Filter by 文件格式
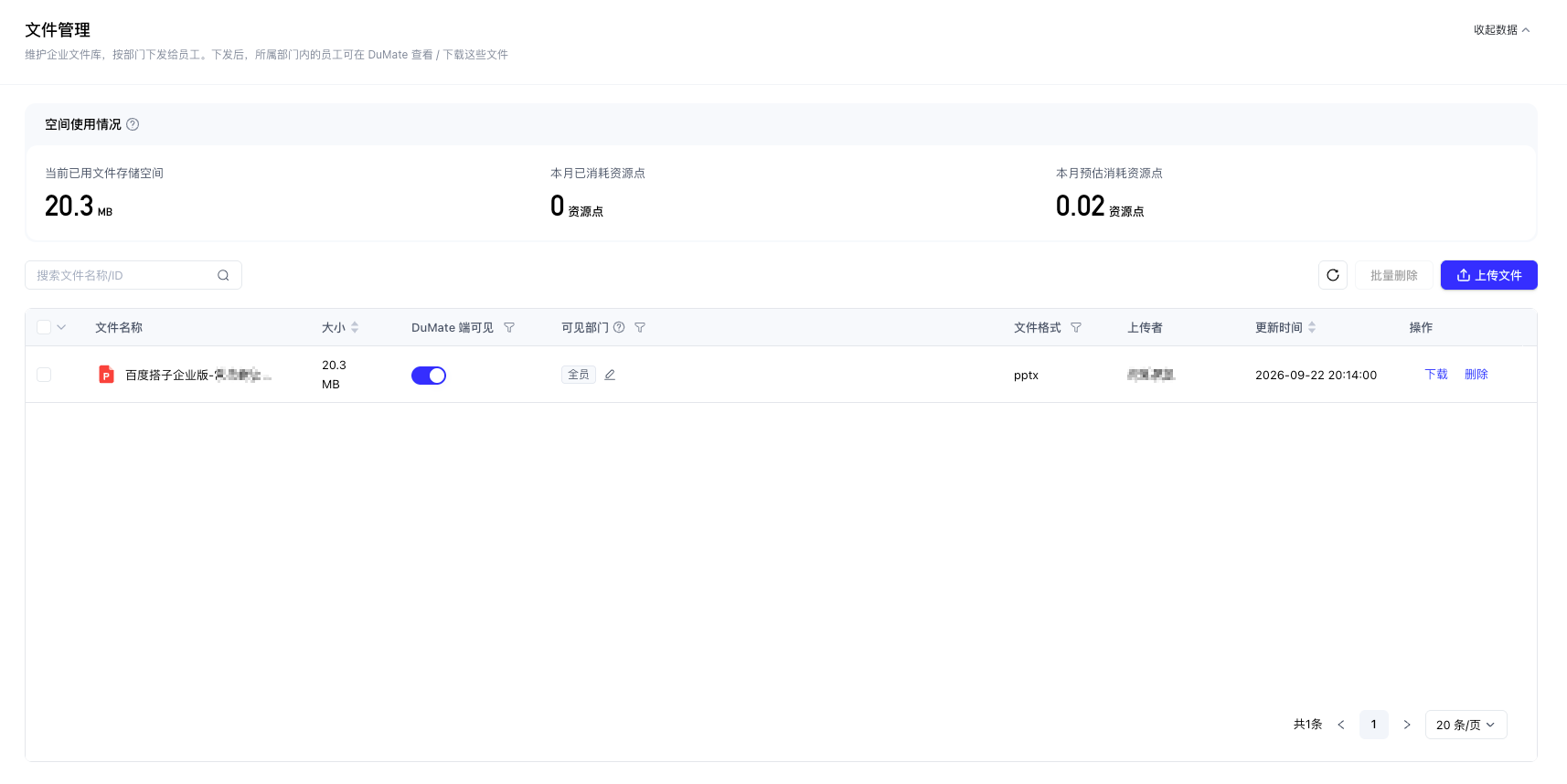 1076,327
